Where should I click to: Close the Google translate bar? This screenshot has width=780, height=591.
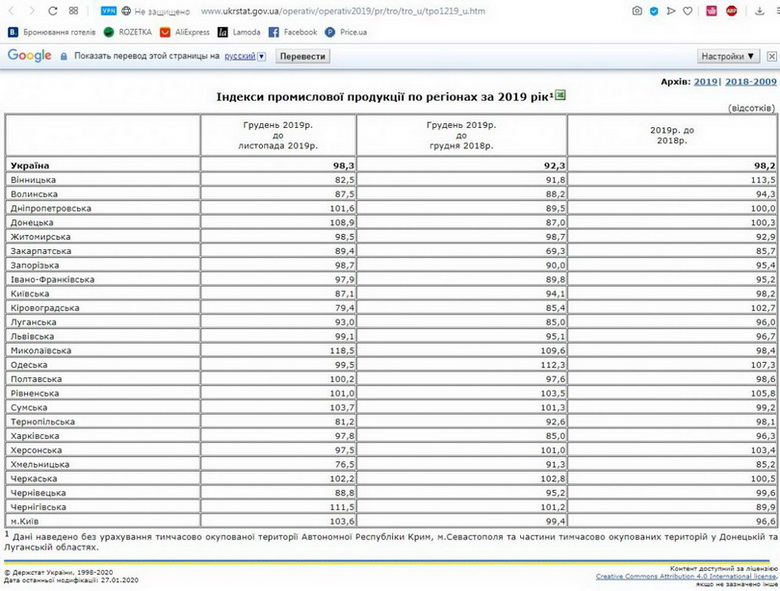[771, 56]
